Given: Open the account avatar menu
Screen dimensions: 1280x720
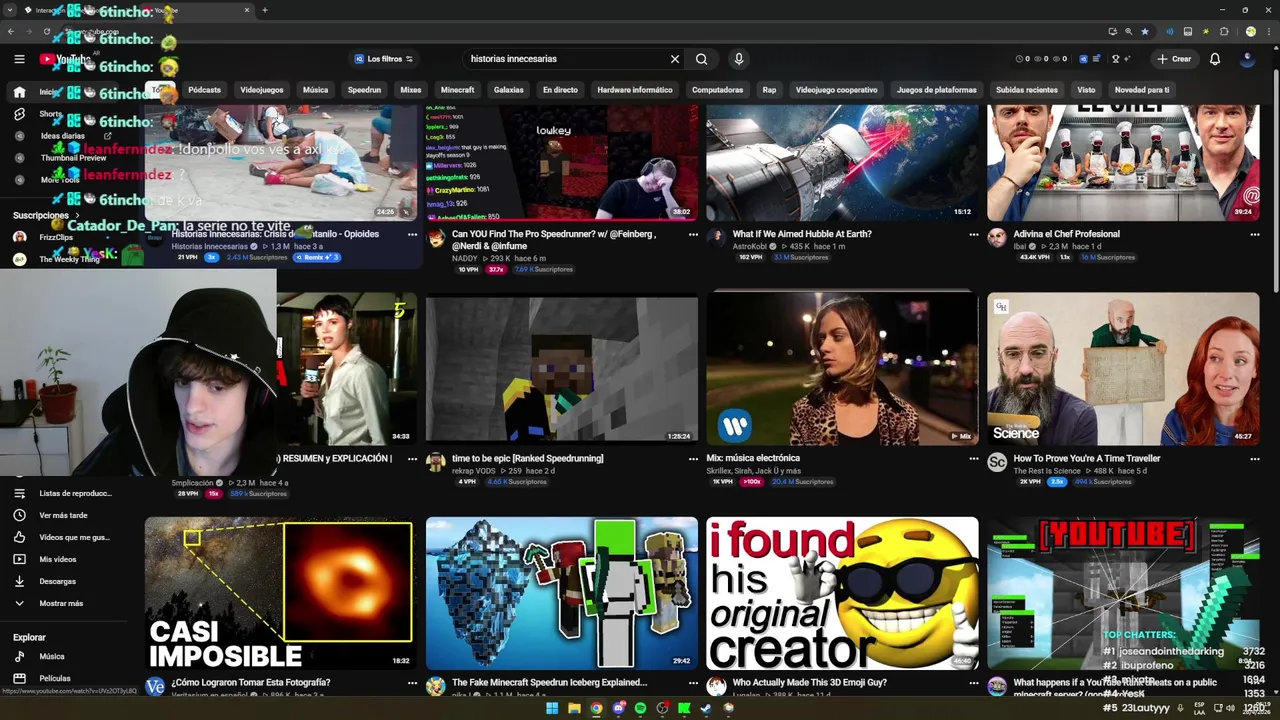Looking at the screenshot, I should point(1247,59).
